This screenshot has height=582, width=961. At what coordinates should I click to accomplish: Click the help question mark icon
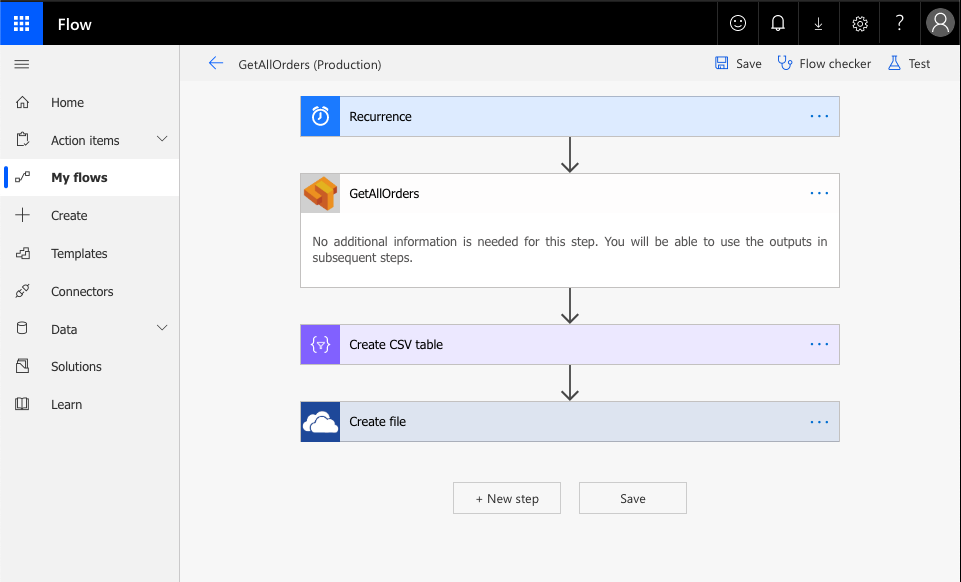point(899,24)
